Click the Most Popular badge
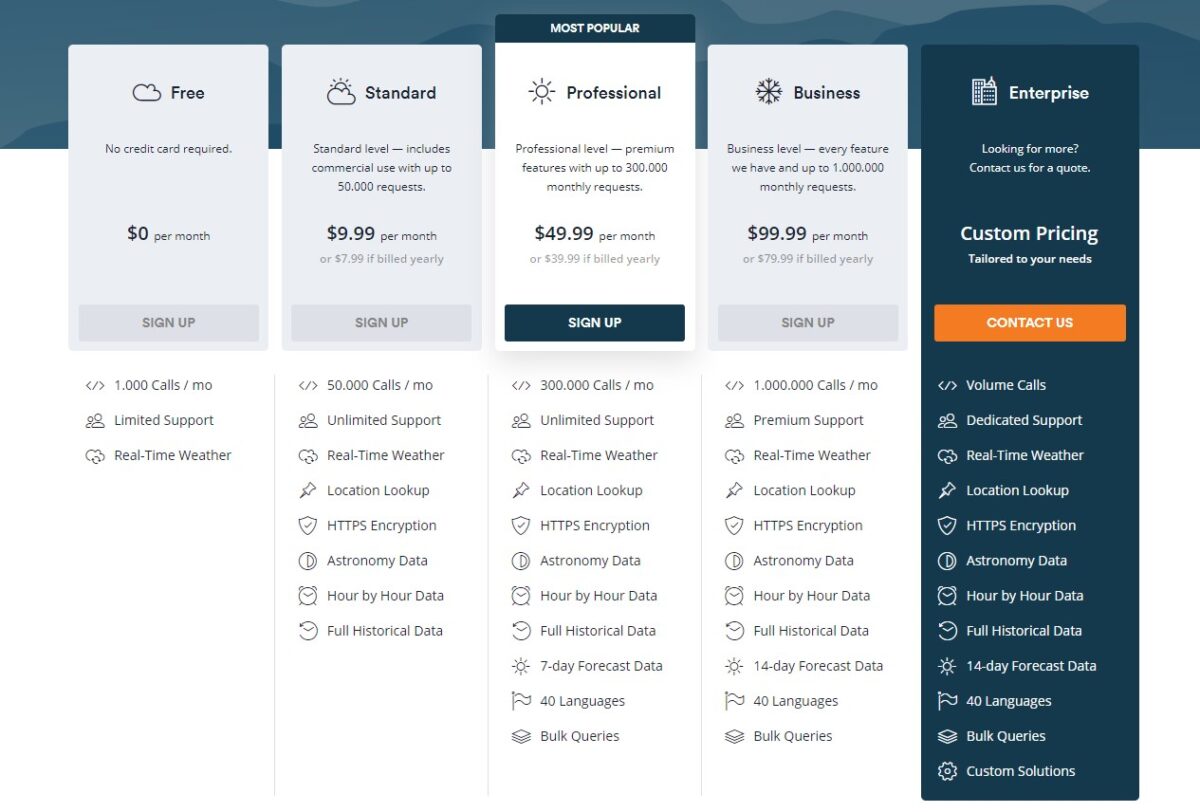This screenshot has width=1200, height=812. (x=595, y=28)
